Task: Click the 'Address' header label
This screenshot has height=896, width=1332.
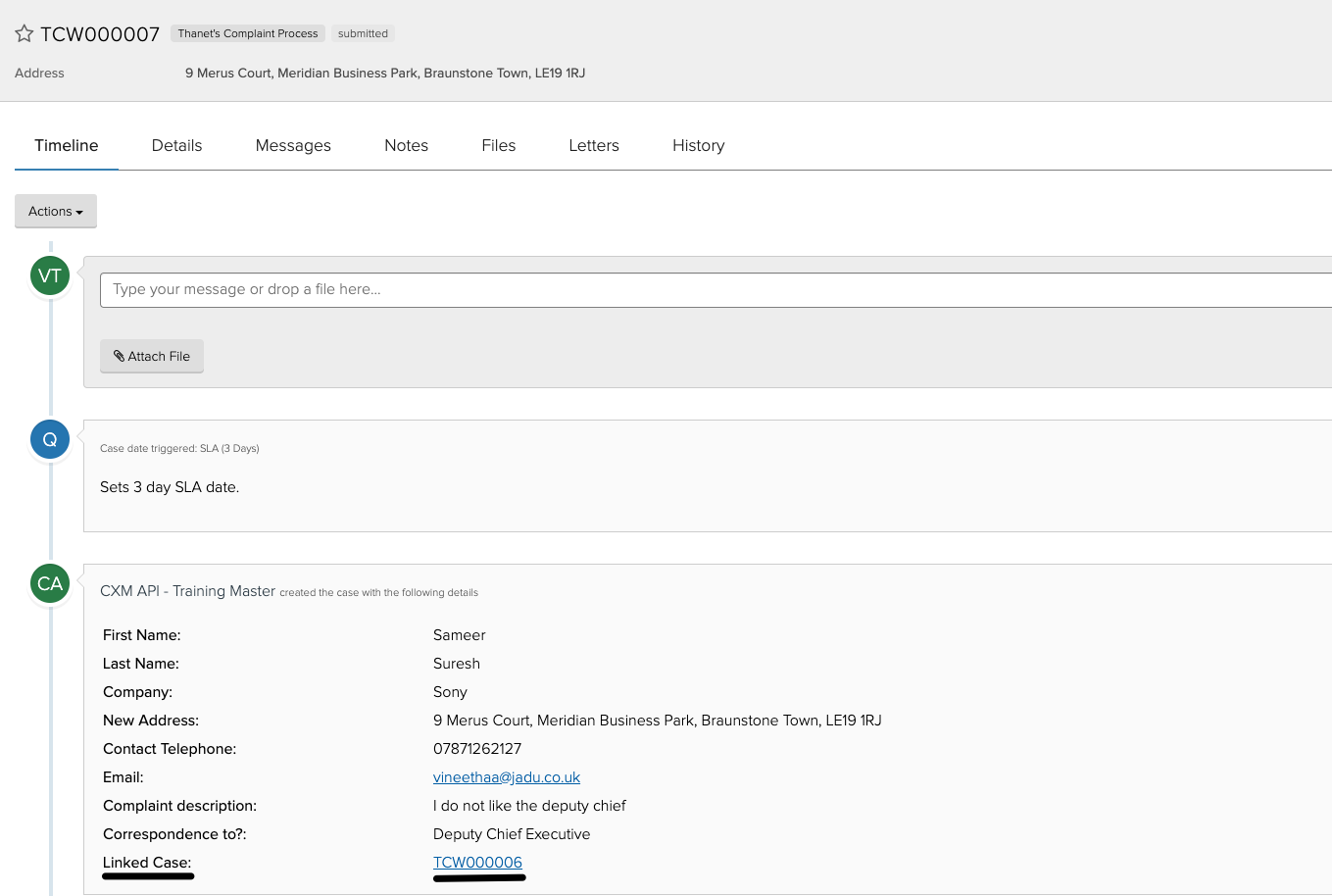Action: tap(39, 73)
